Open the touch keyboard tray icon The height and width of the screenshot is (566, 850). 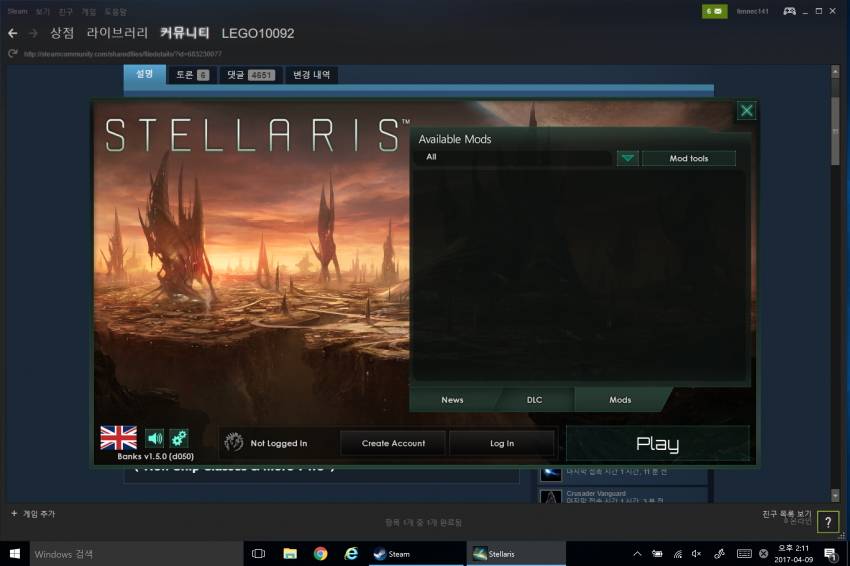744,554
